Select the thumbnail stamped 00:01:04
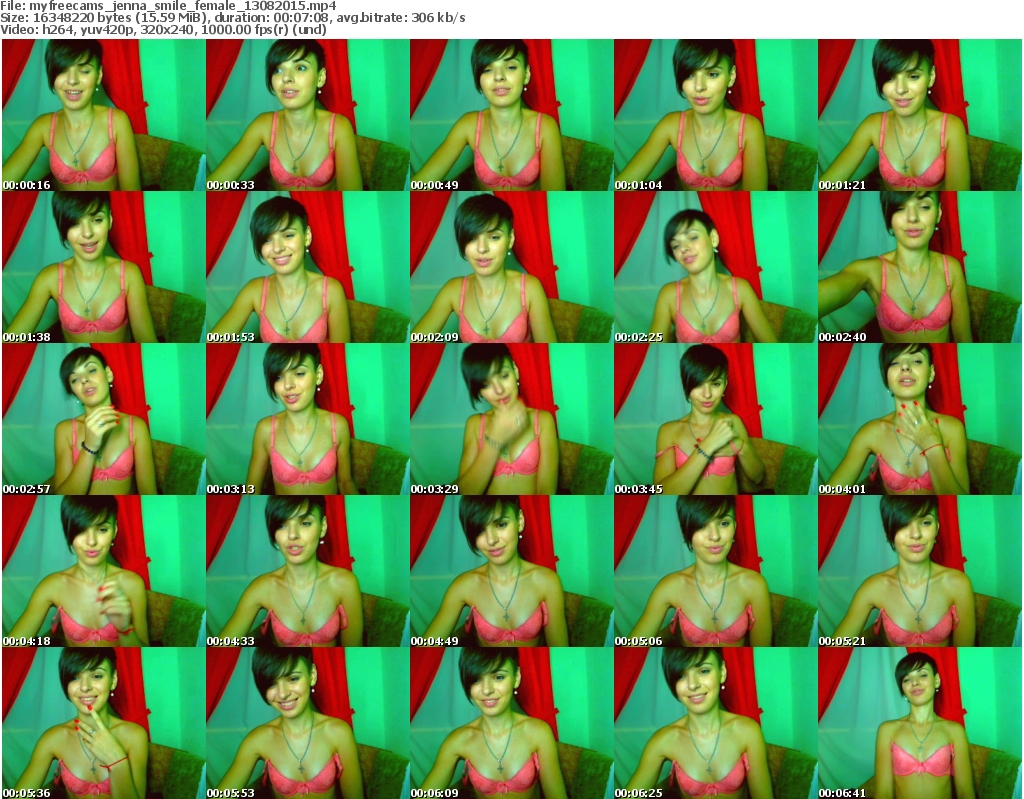This screenshot has width=1024, height=799. pyautogui.click(x=715, y=114)
